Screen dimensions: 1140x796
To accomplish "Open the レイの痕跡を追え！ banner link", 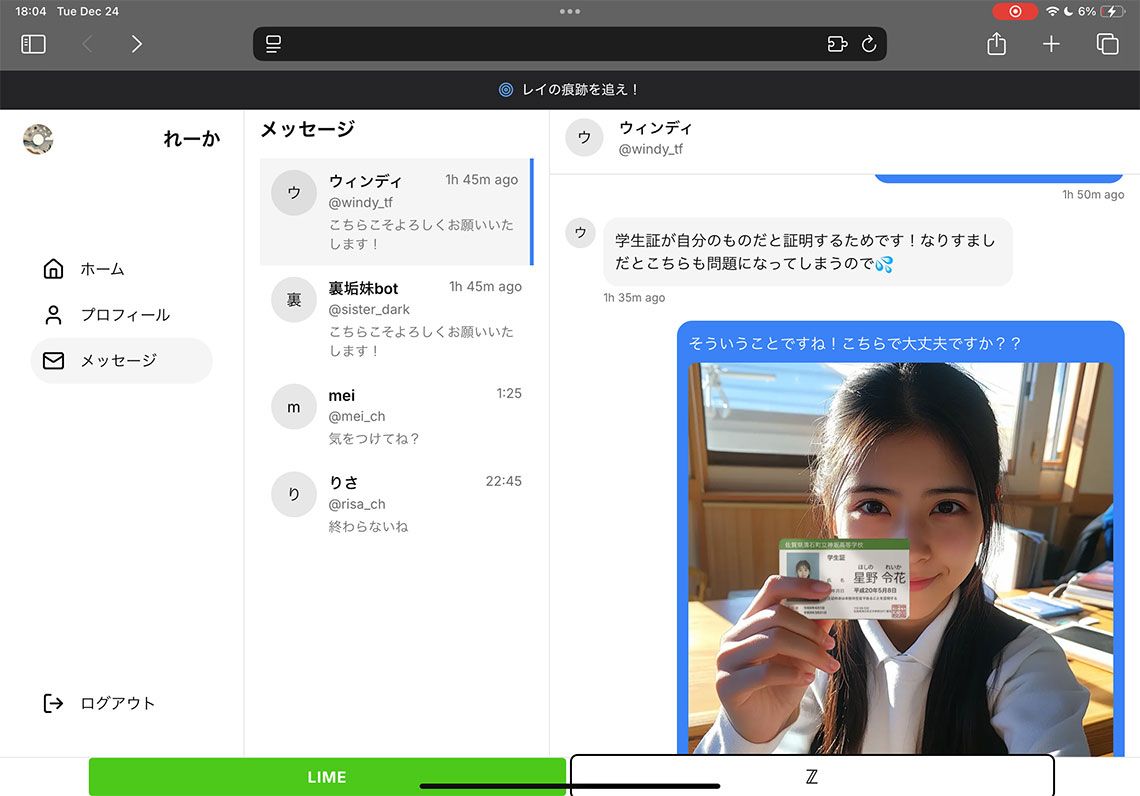I will (570, 89).
